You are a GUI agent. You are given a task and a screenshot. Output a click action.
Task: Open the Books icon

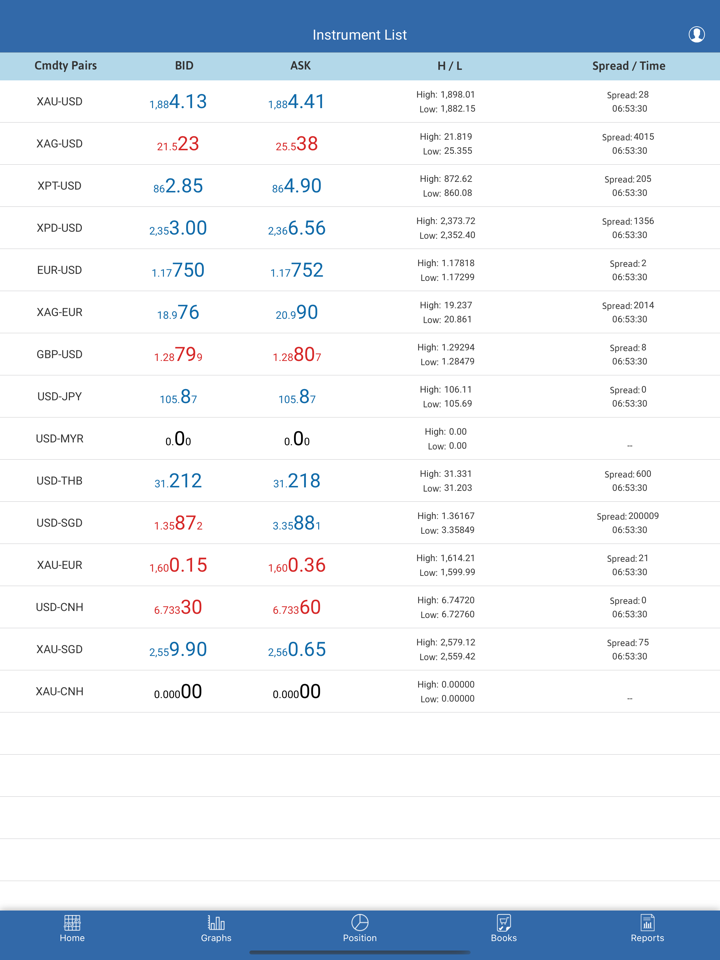pos(504,923)
